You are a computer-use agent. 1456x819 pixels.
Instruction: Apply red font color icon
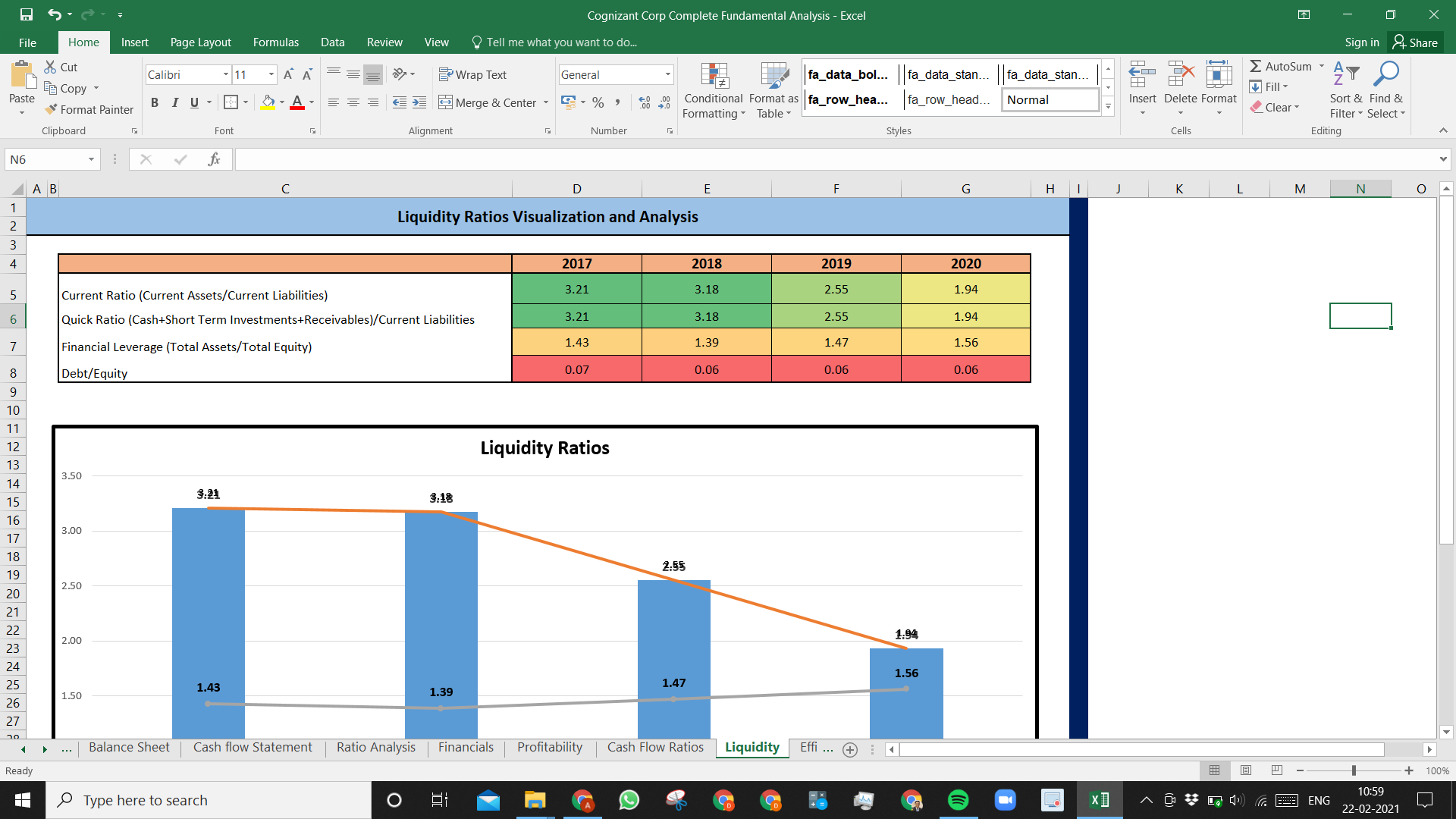click(297, 102)
